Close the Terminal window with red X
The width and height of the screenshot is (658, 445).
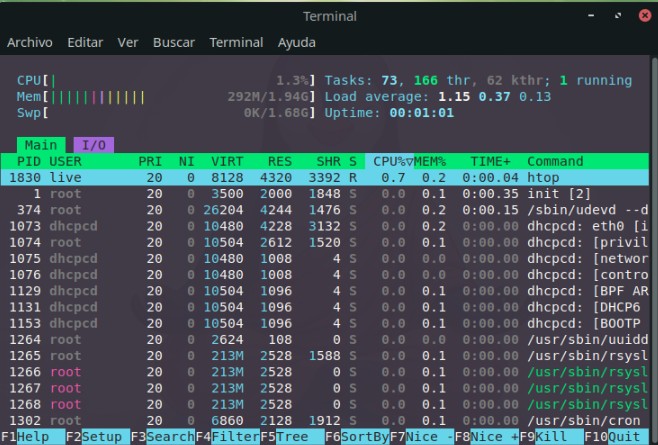[645, 16]
